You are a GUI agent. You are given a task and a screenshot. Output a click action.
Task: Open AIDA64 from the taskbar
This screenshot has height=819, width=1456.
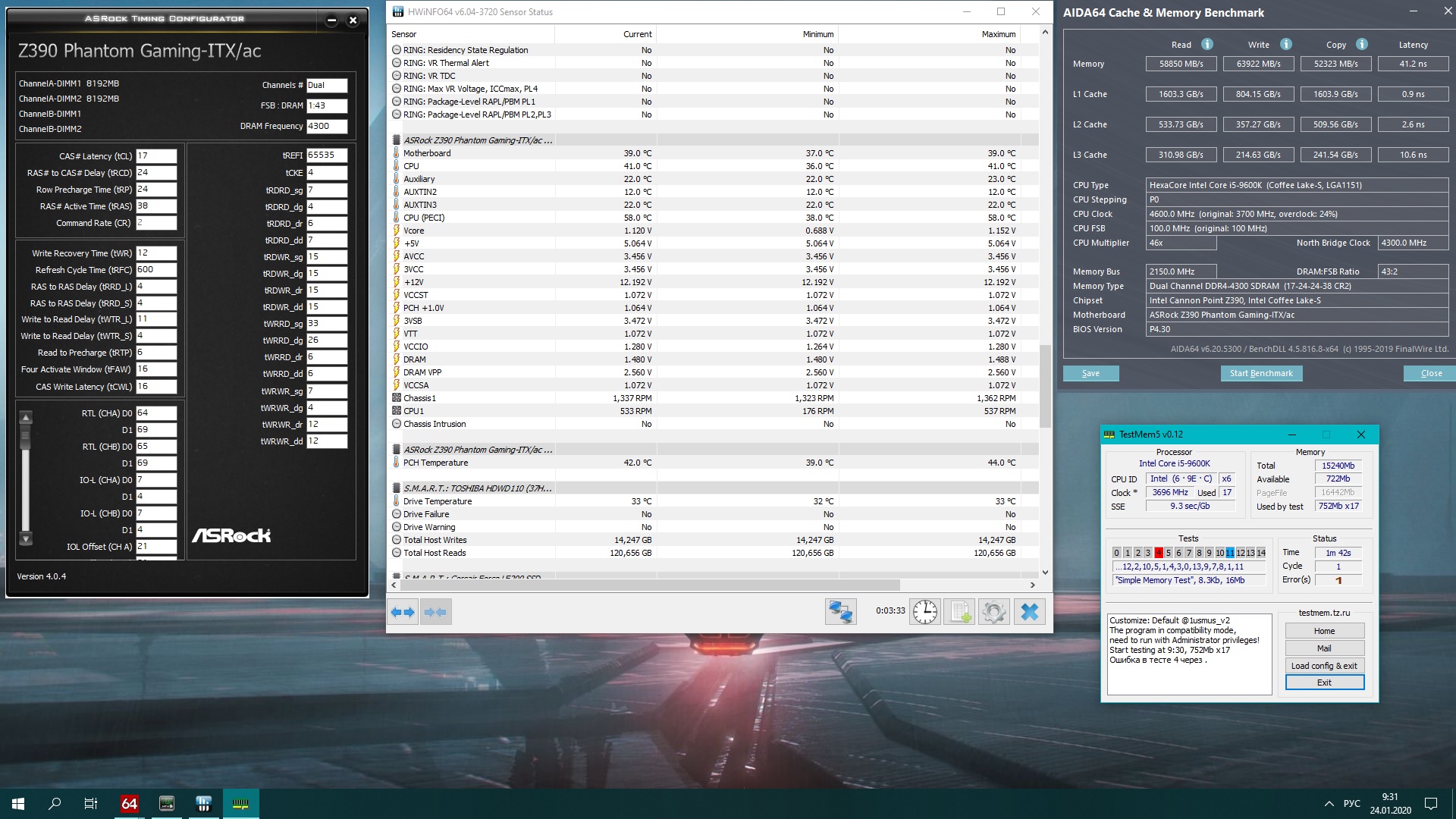click(x=130, y=804)
